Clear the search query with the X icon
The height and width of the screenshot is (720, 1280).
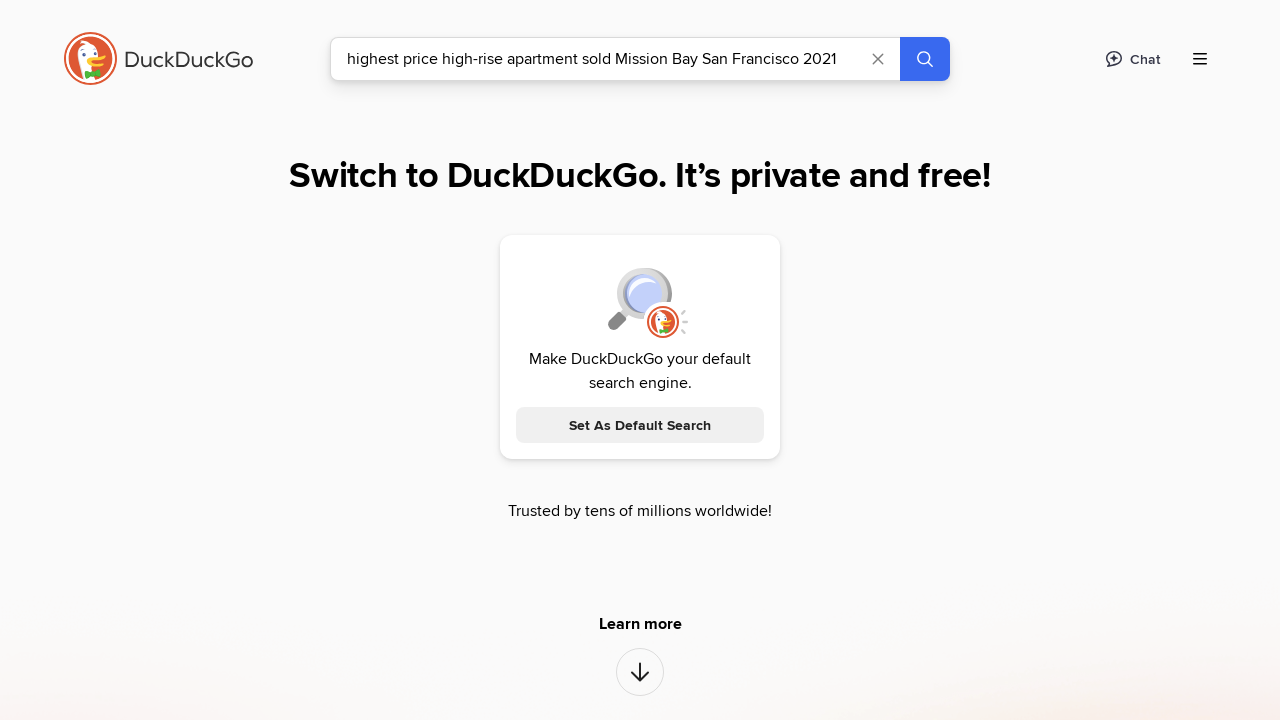tap(878, 59)
